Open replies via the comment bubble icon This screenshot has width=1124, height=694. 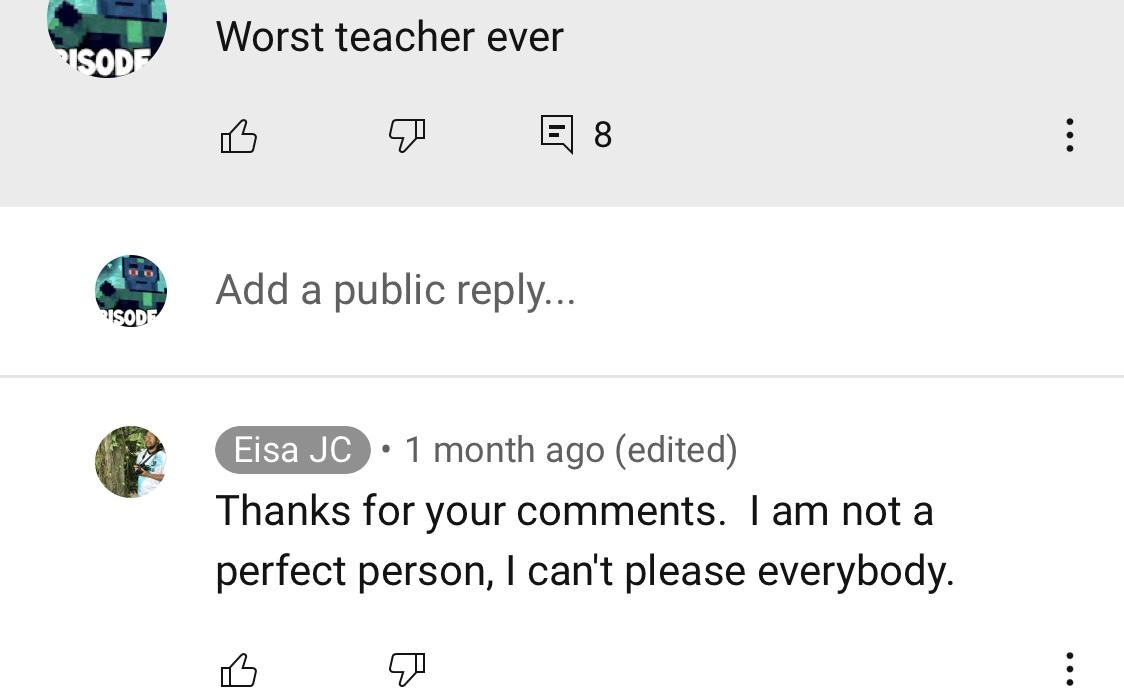[x=557, y=134]
